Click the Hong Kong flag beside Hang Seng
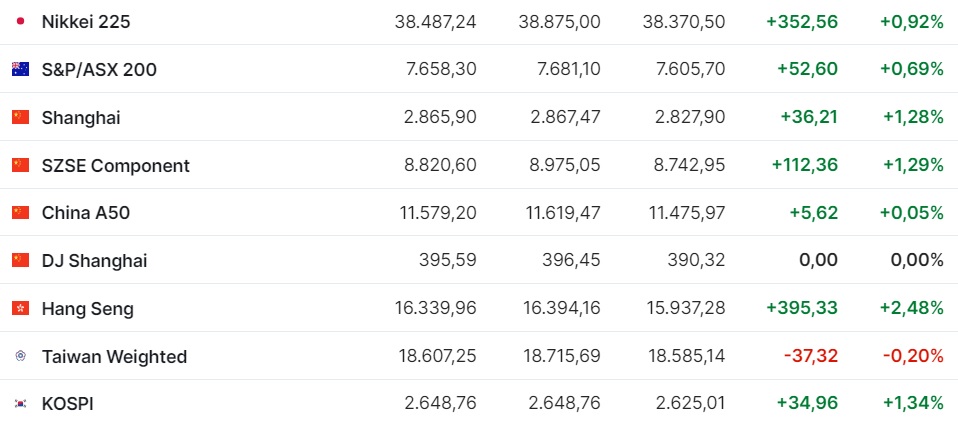958x424 pixels. 20,309
